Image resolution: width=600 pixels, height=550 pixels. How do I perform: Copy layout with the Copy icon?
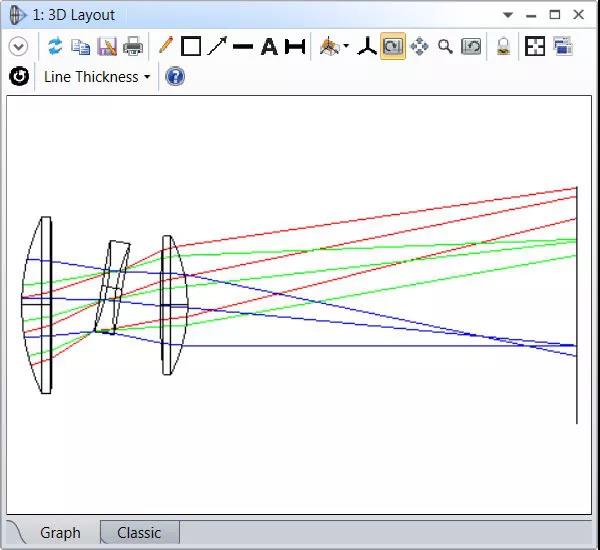pos(81,47)
